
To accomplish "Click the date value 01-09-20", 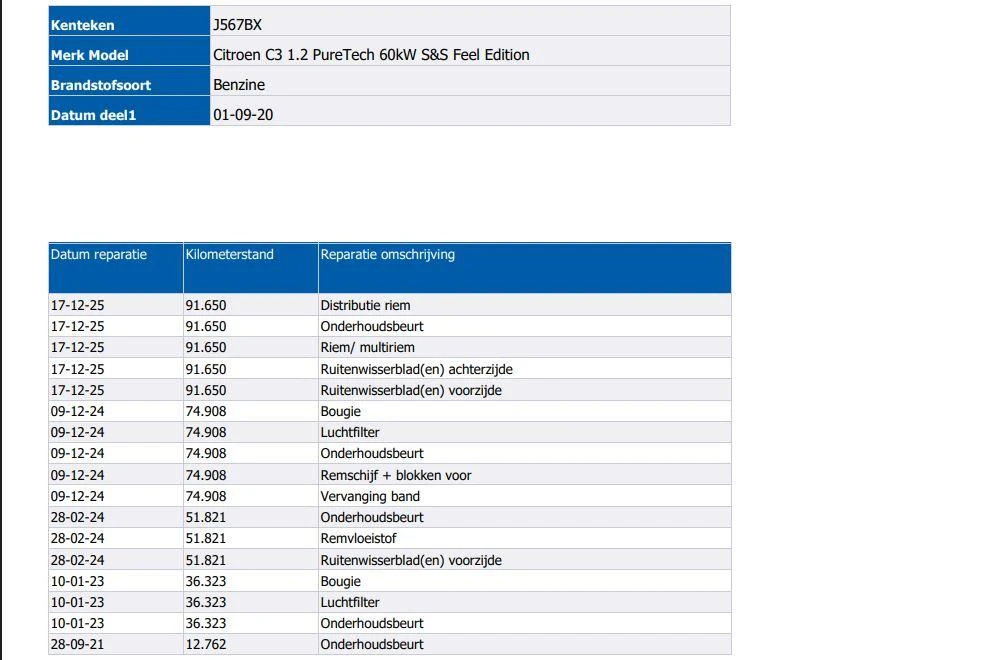I will 243,115.
